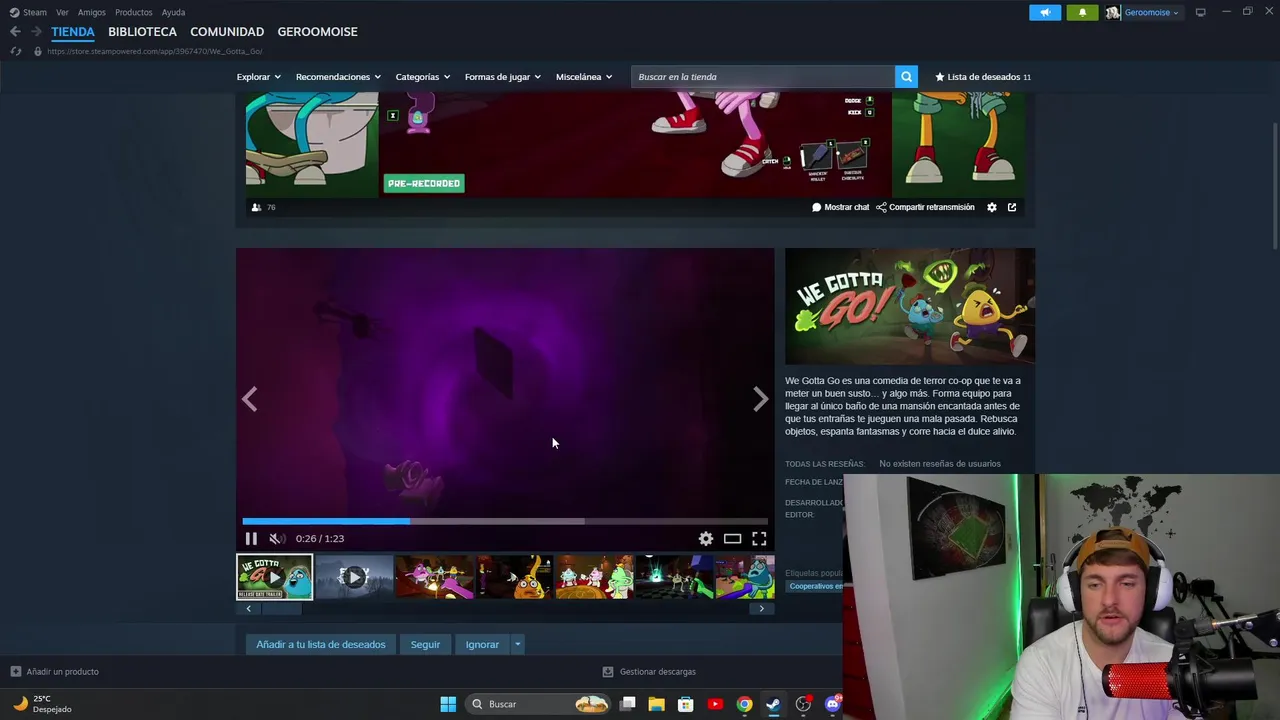Switch to the TIENDA tab

(x=73, y=32)
